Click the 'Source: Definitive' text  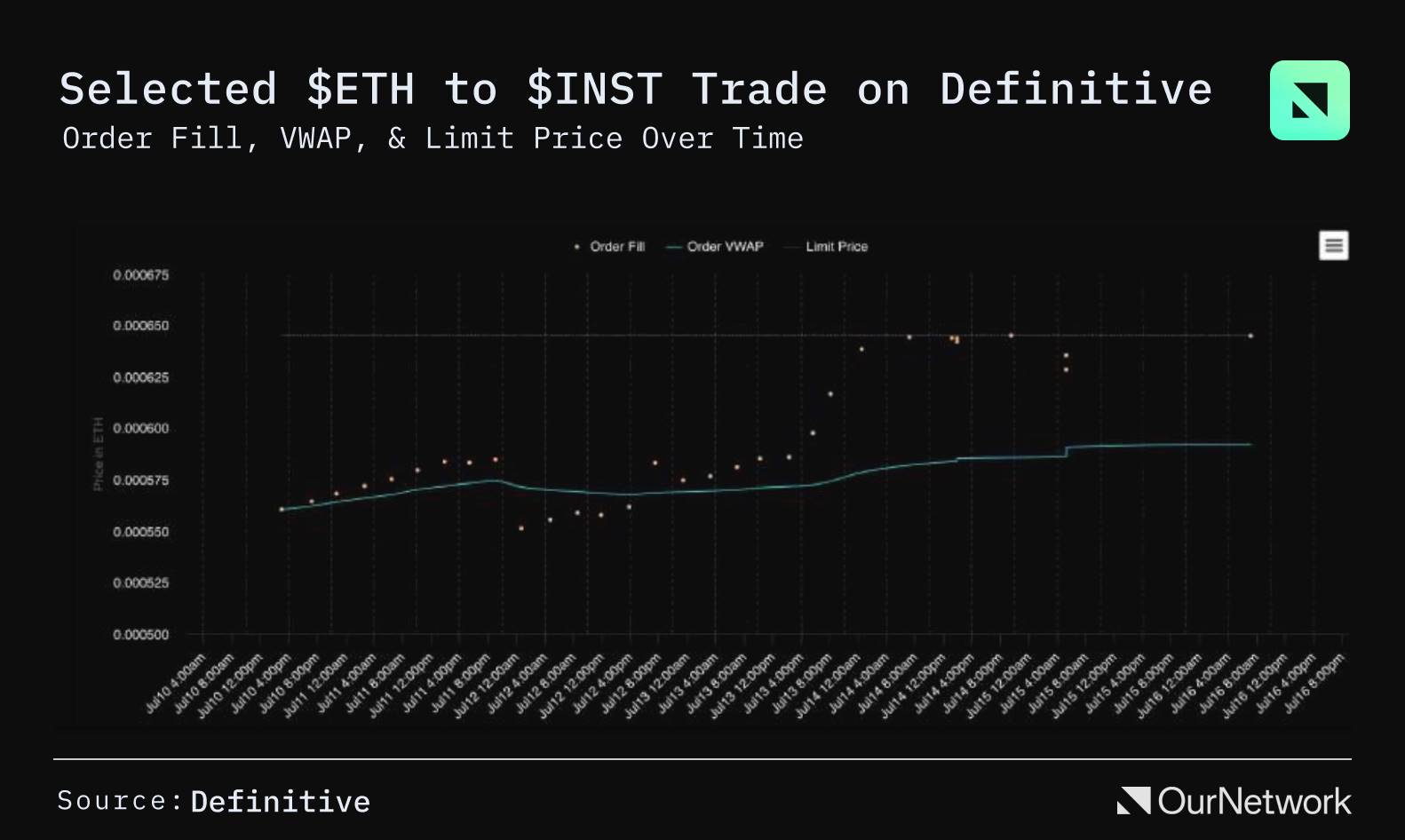(213, 801)
